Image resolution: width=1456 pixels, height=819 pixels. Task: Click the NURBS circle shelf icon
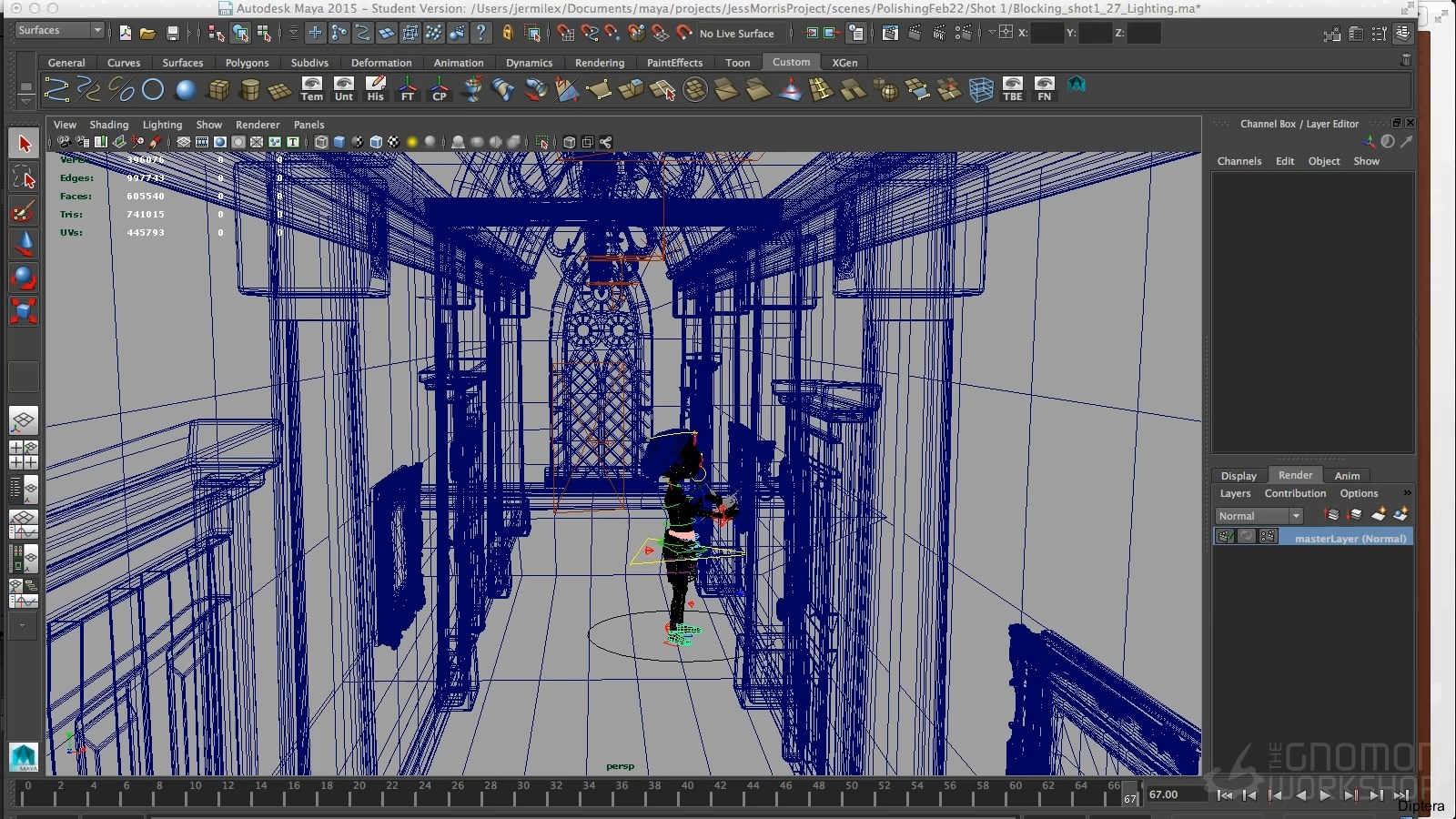[153, 89]
